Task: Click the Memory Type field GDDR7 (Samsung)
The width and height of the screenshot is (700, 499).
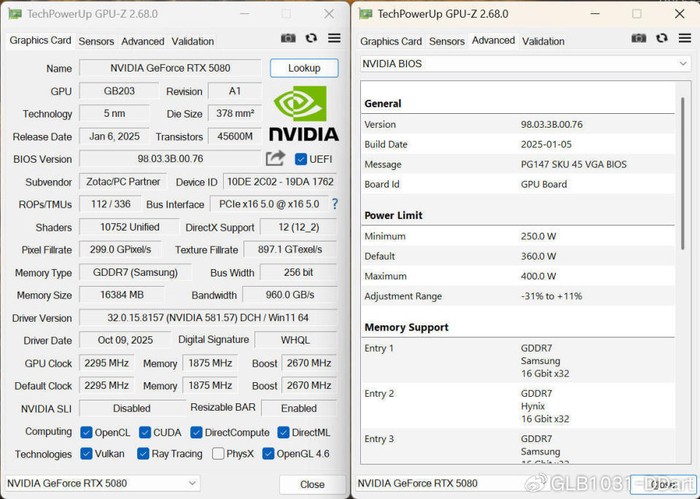Action: 135,272
